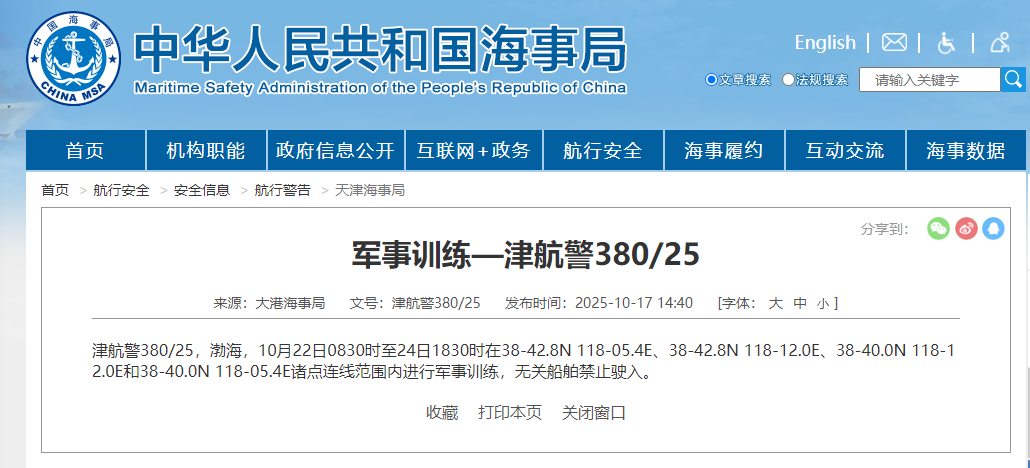Switch to the English site
Screen dimensions: 1030x468
825,43
